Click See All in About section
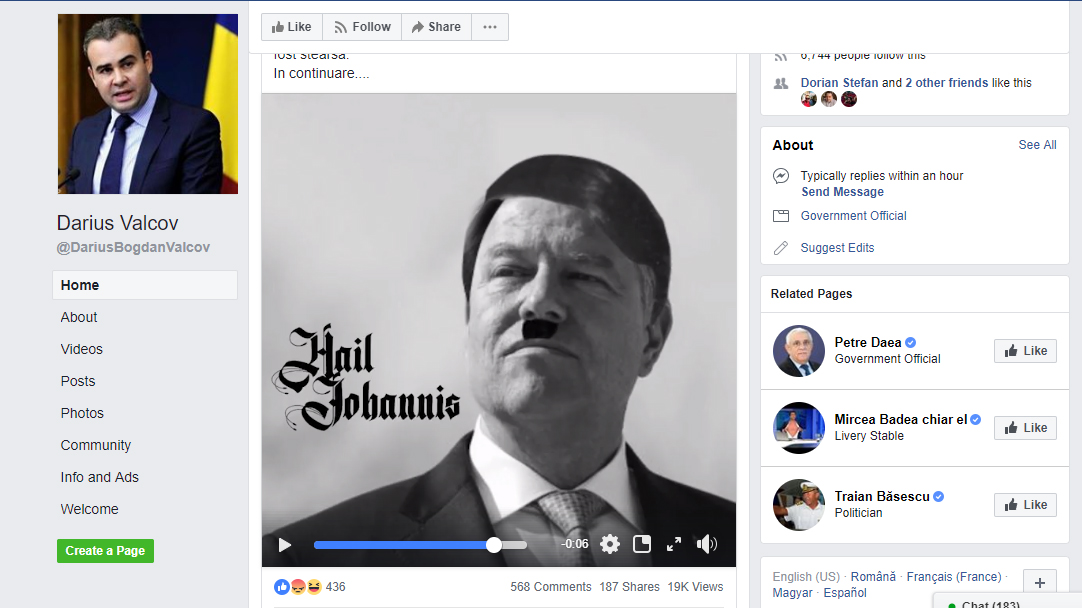The height and width of the screenshot is (608, 1082). click(1037, 145)
